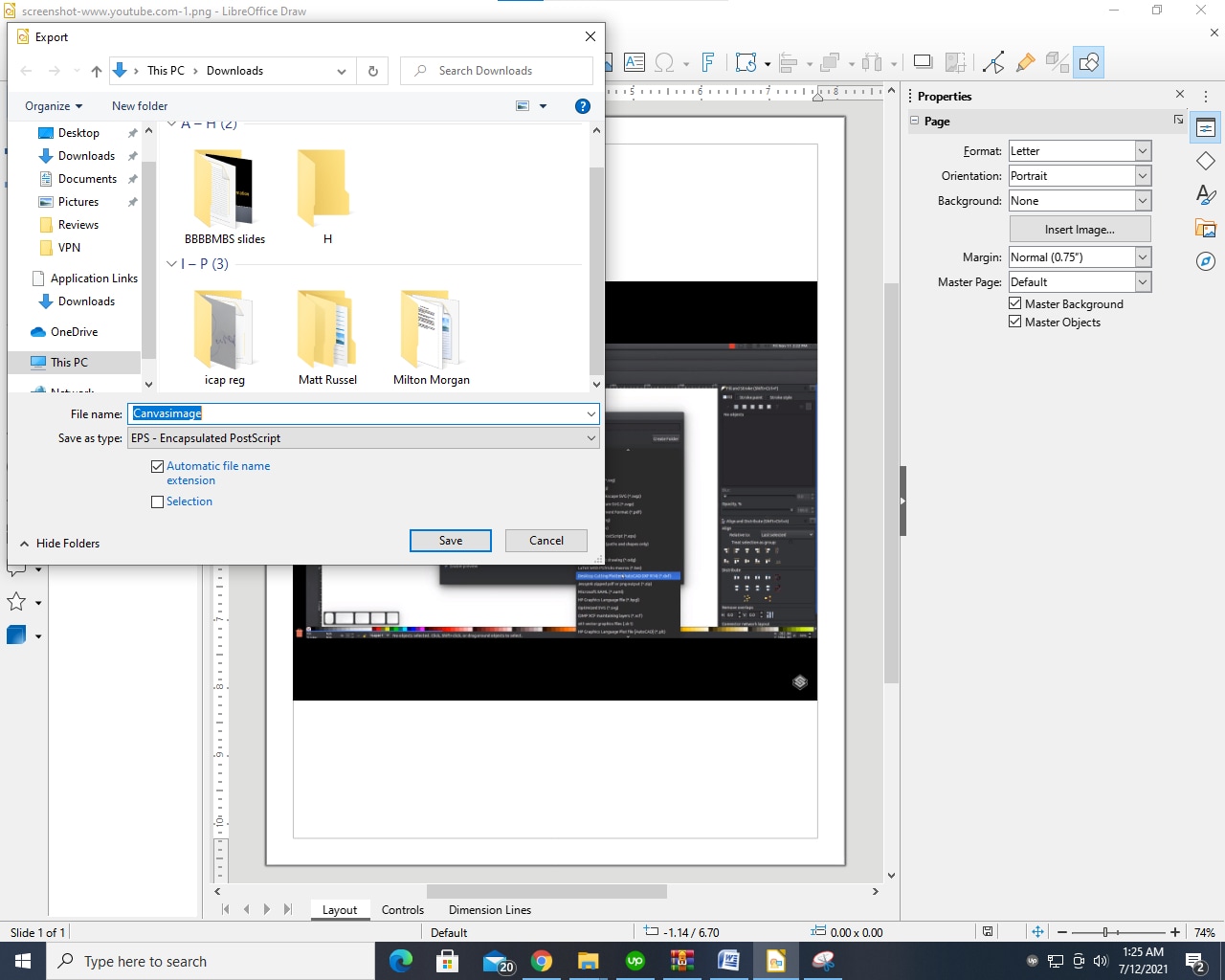1225x980 pixels.
Task: Enable the Selection checkbox
Action: [158, 502]
